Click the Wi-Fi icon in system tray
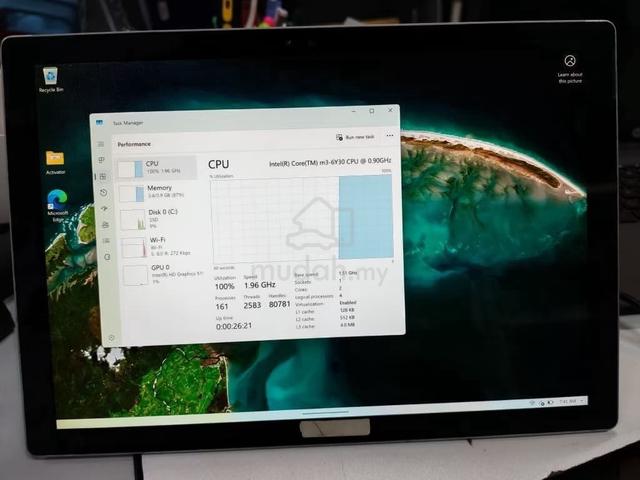The height and width of the screenshot is (480, 640). (x=532, y=403)
